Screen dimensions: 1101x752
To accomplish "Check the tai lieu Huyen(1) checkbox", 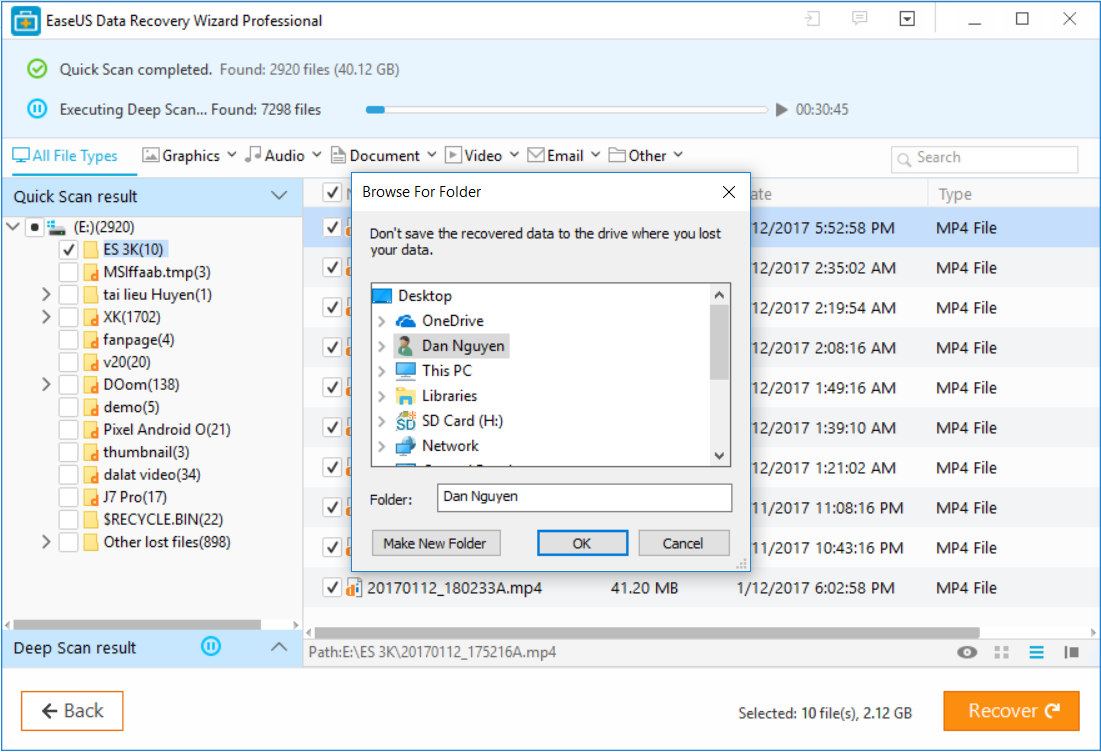I will click(x=68, y=294).
